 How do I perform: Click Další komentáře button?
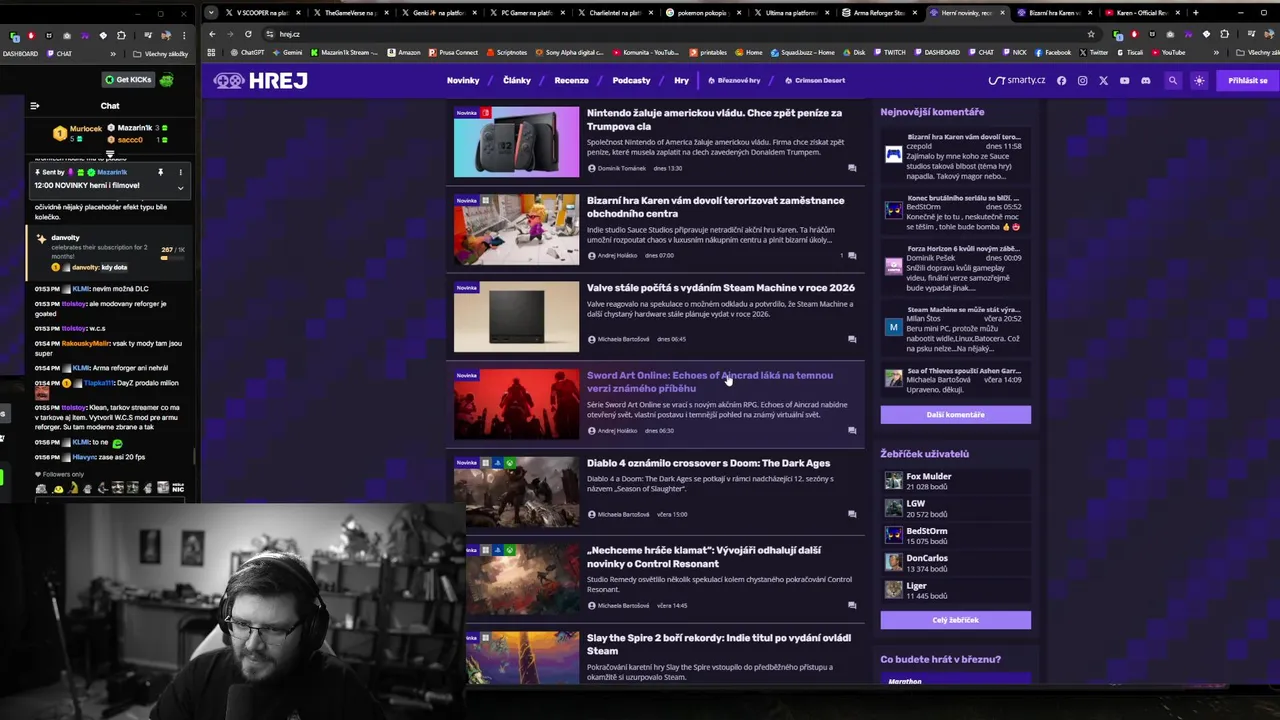pyautogui.click(x=955, y=415)
